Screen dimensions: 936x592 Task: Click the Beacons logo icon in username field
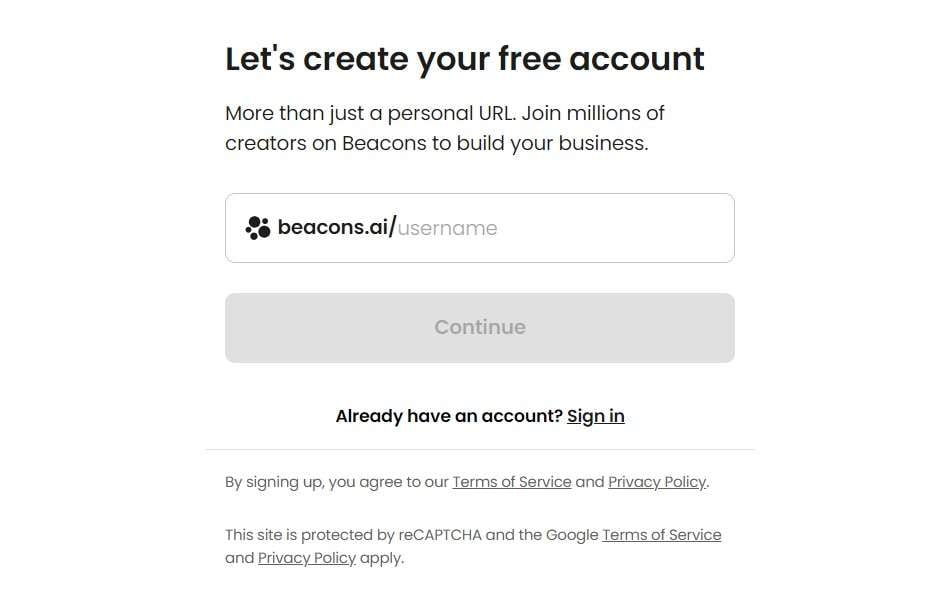click(x=258, y=228)
